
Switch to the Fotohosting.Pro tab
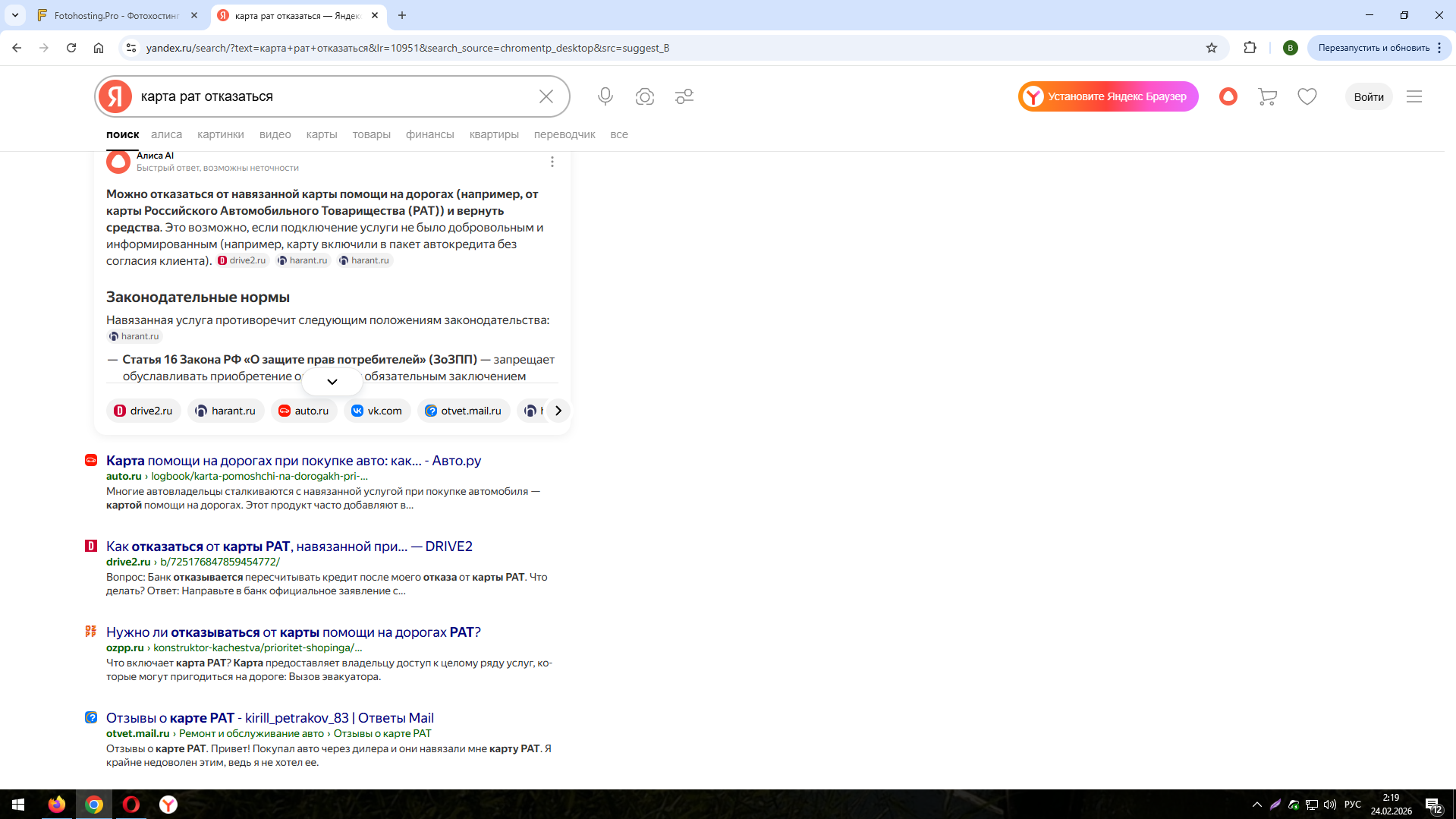click(x=118, y=15)
